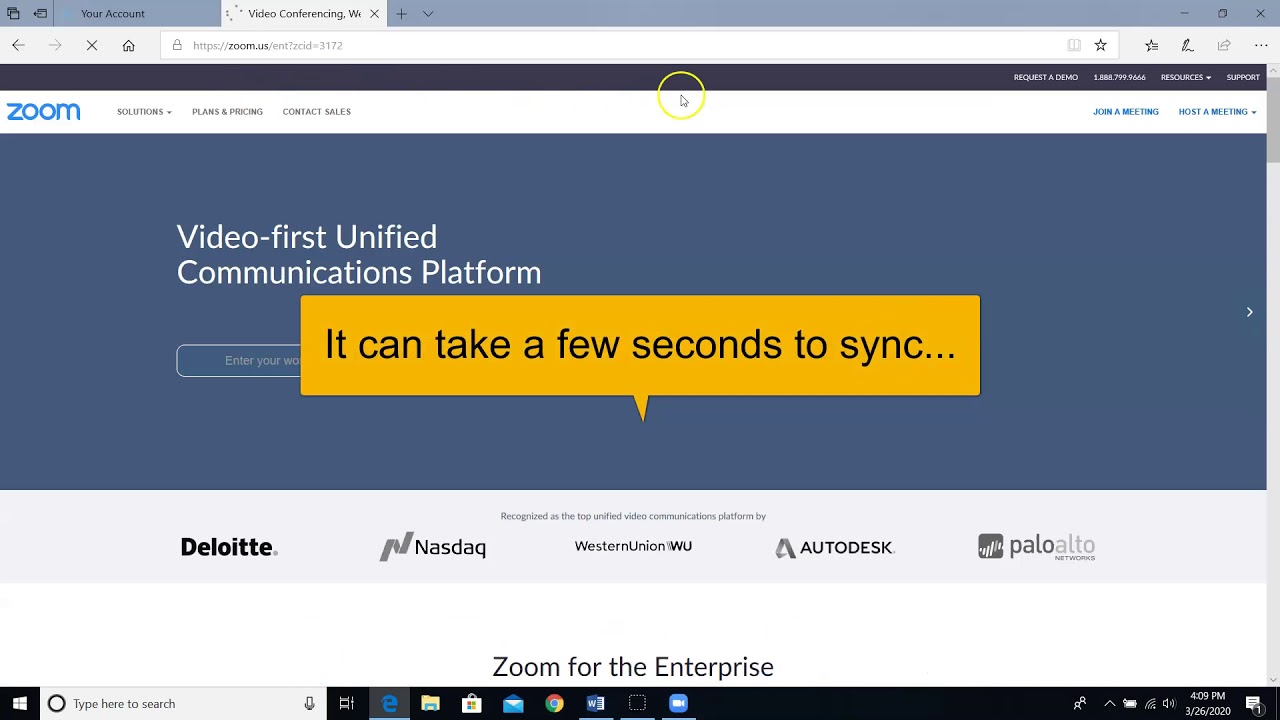Viewport: 1280px width, 720px height.
Task: Click the Nasdaq logo
Action: pyautogui.click(x=433, y=547)
